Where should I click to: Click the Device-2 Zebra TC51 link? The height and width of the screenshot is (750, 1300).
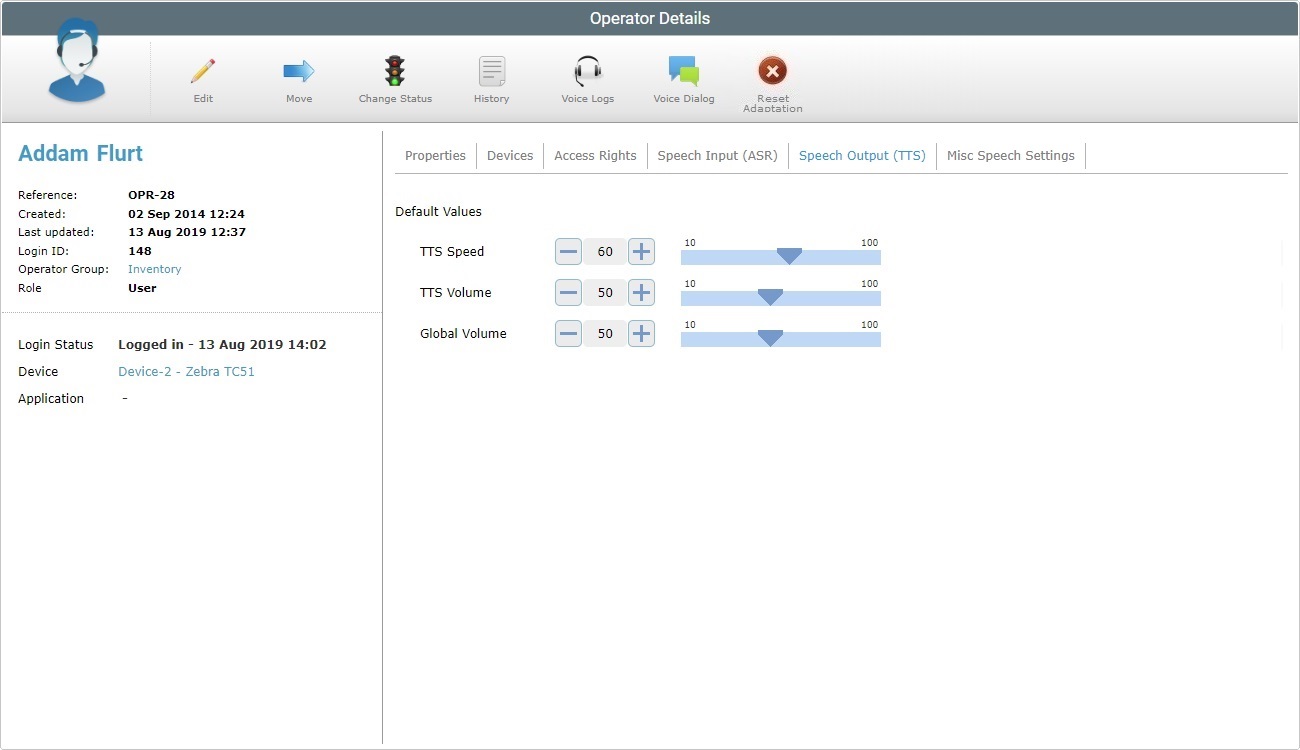tap(186, 371)
